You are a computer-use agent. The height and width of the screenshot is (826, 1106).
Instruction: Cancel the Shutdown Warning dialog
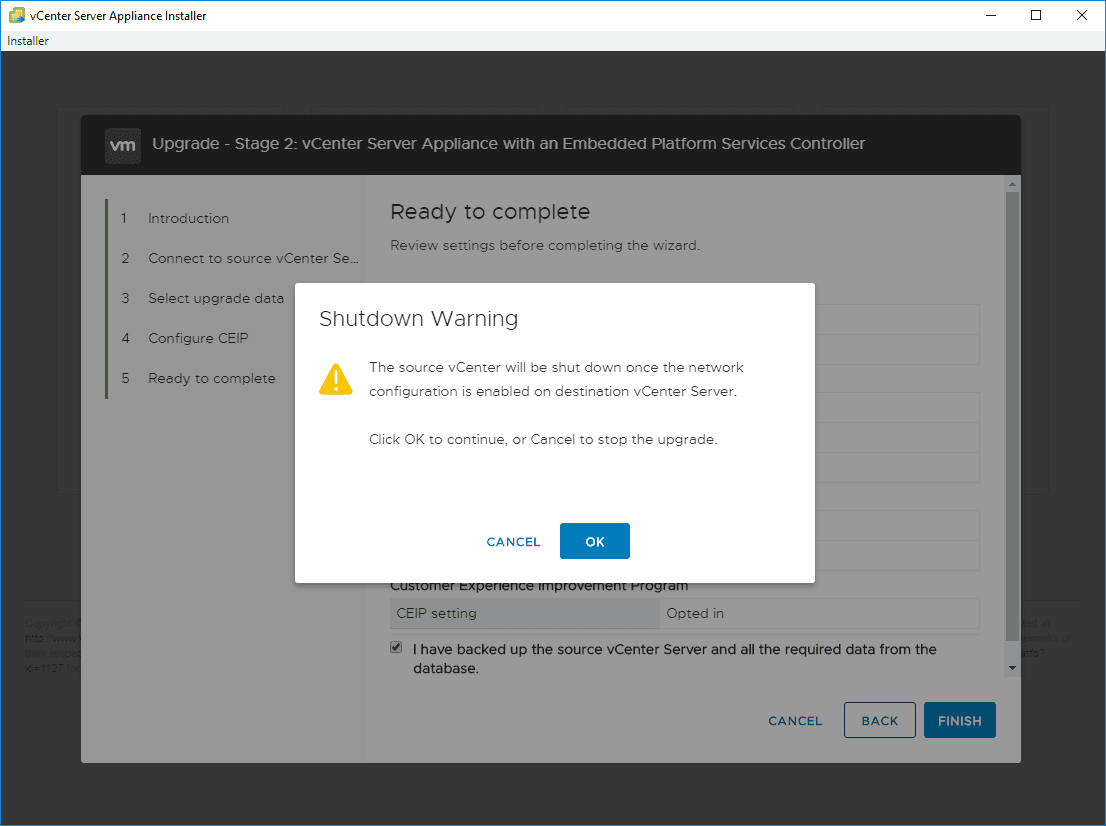coord(514,542)
